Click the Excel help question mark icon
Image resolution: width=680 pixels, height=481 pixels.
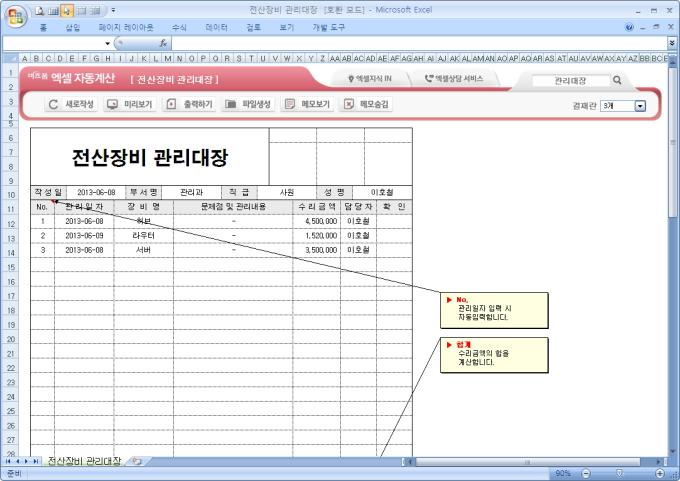[x=629, y=27]
